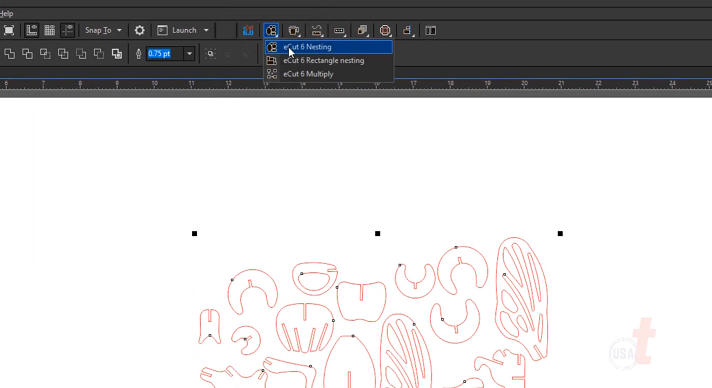Click the top-center selection handle
The height and width of the screenshot is (388, 712).
click(x=377, y=234)
